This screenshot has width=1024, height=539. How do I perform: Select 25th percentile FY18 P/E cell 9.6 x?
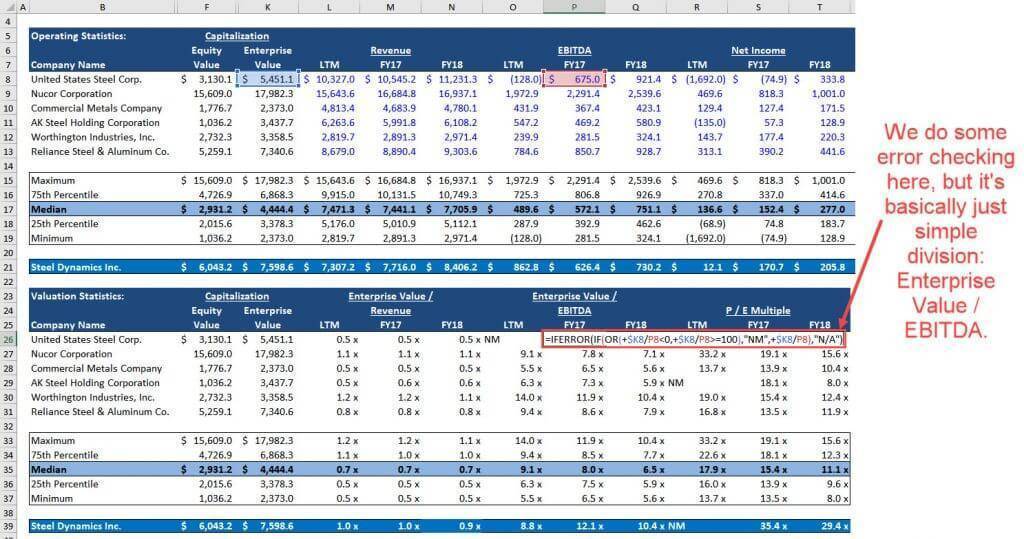820,484
